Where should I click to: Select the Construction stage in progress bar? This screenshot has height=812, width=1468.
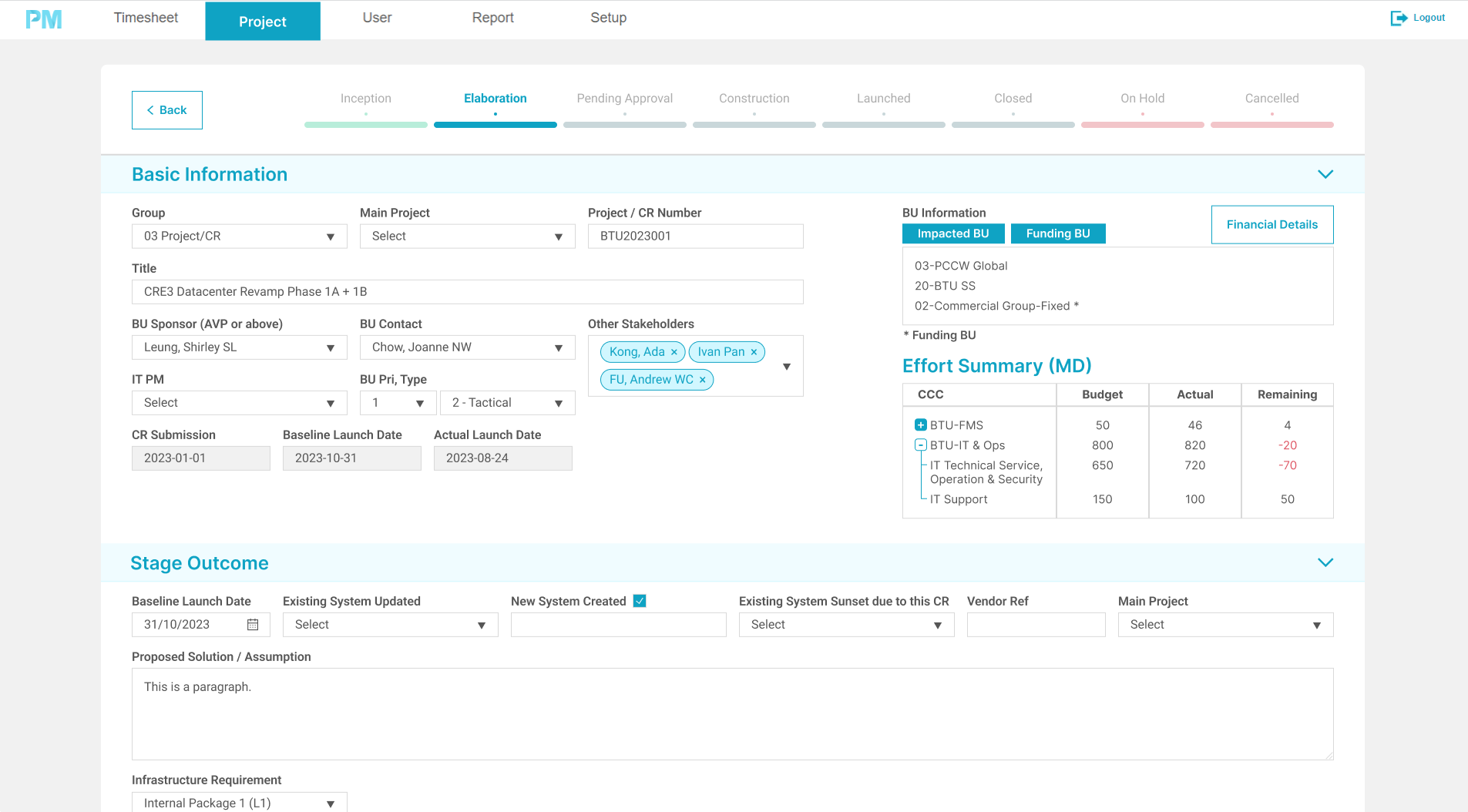754,99
